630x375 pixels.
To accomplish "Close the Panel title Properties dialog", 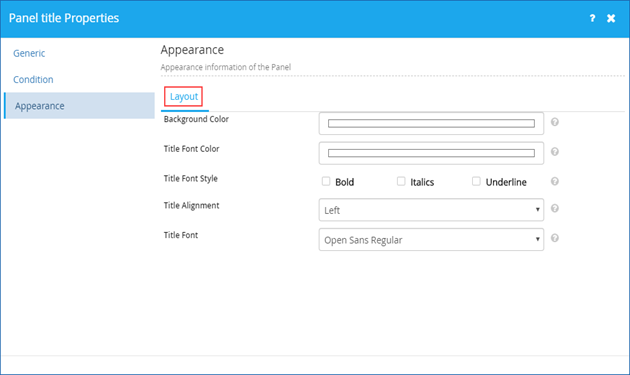I will click(x=611, y=18).
